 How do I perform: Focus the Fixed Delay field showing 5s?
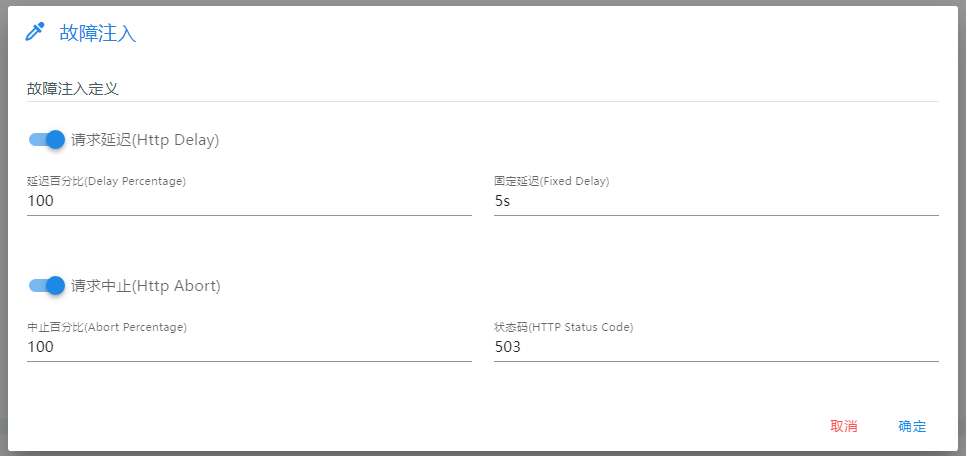tap(716, 201)
